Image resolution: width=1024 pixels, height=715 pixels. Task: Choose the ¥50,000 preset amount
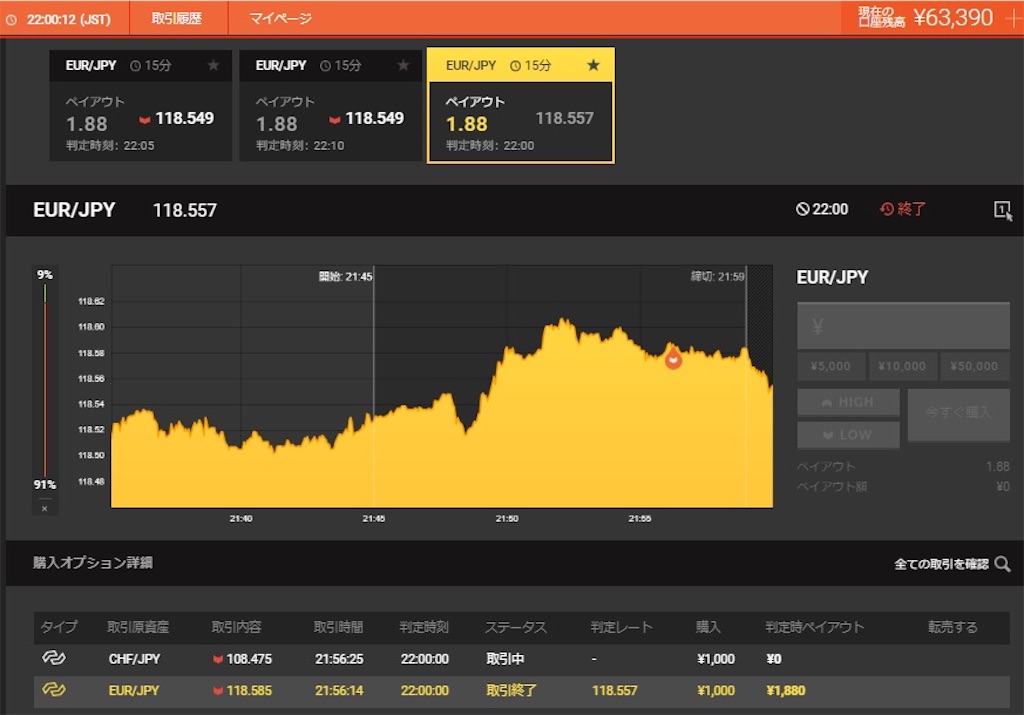point(974,366)
